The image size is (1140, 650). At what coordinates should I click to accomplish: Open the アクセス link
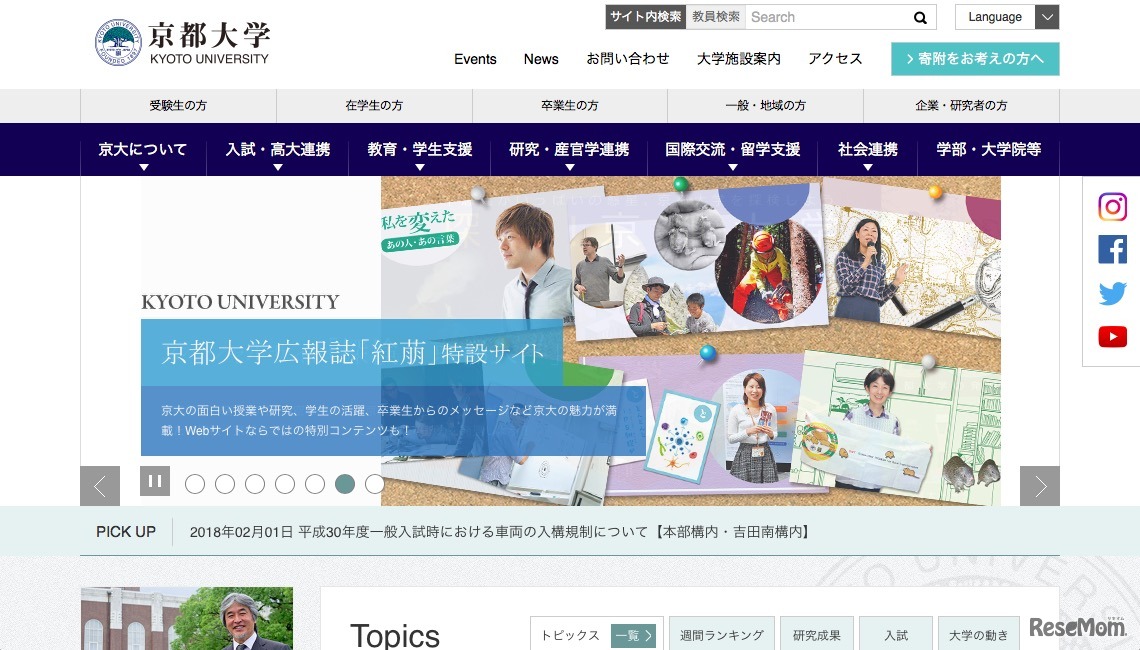click(835, 59)
